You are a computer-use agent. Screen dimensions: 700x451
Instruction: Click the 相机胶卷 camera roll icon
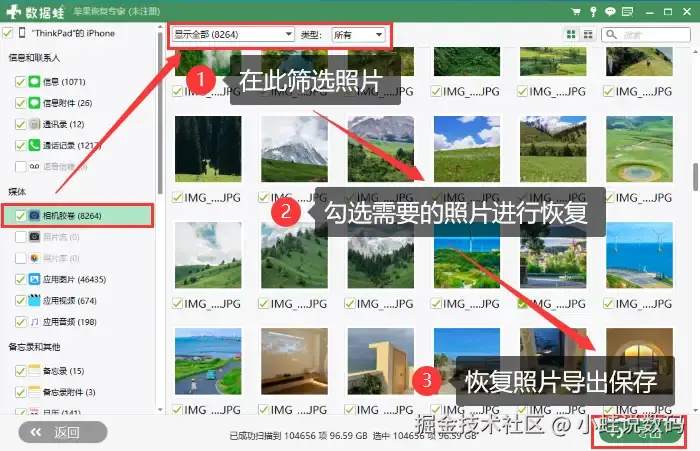(x=34, y=216)
